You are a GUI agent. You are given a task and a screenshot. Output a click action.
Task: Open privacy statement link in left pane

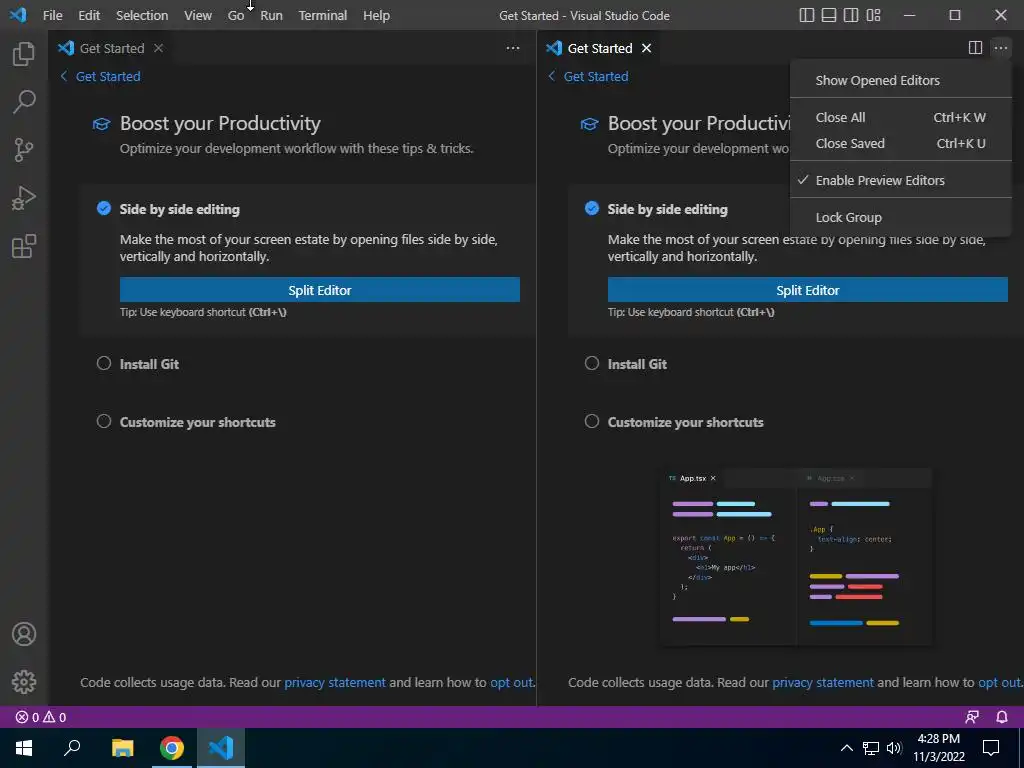pyautogui.click(x=335, y=682)
